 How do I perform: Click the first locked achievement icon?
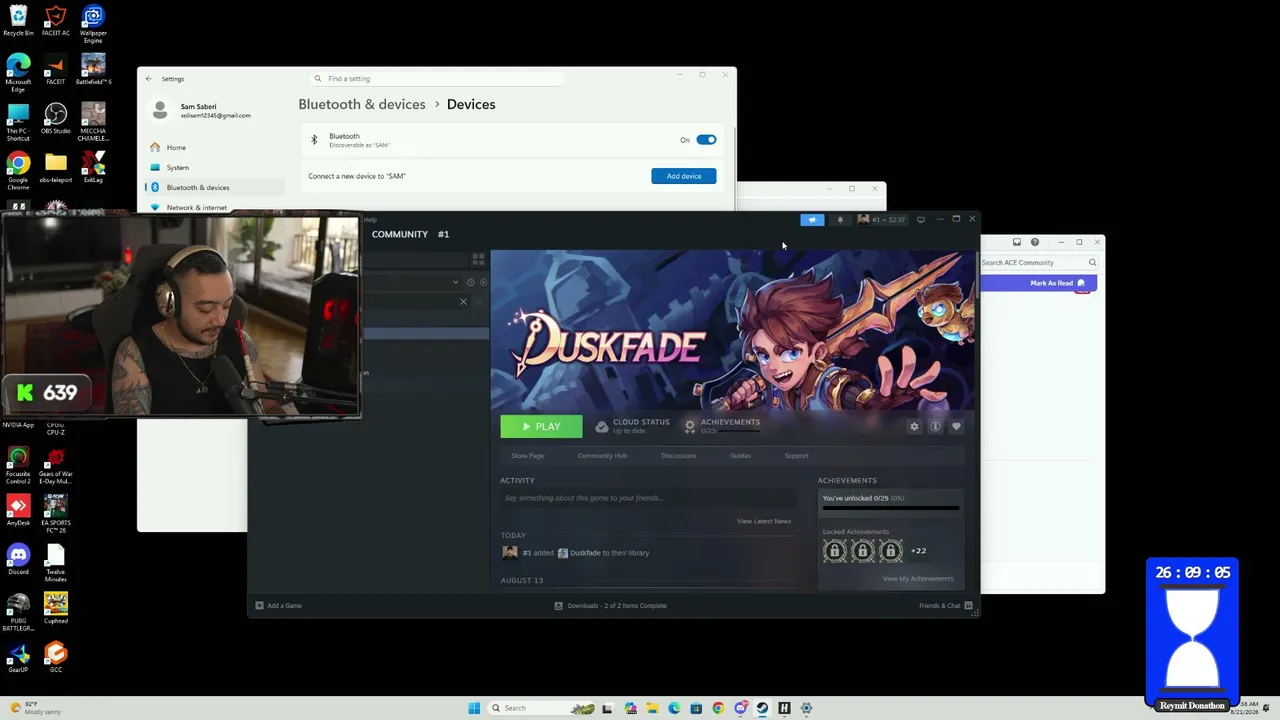click(x=835, y=551)
